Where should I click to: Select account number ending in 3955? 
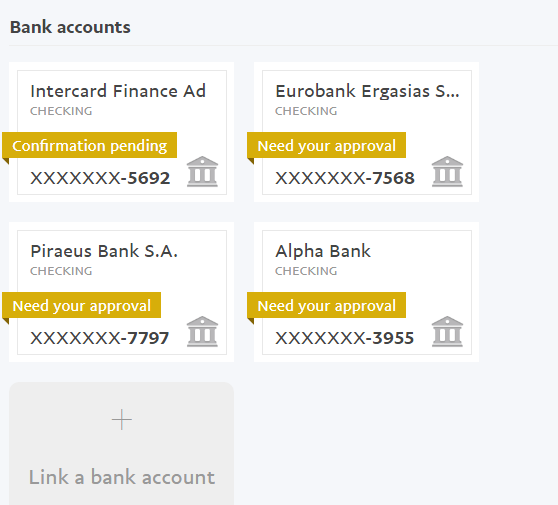(344, 338)
